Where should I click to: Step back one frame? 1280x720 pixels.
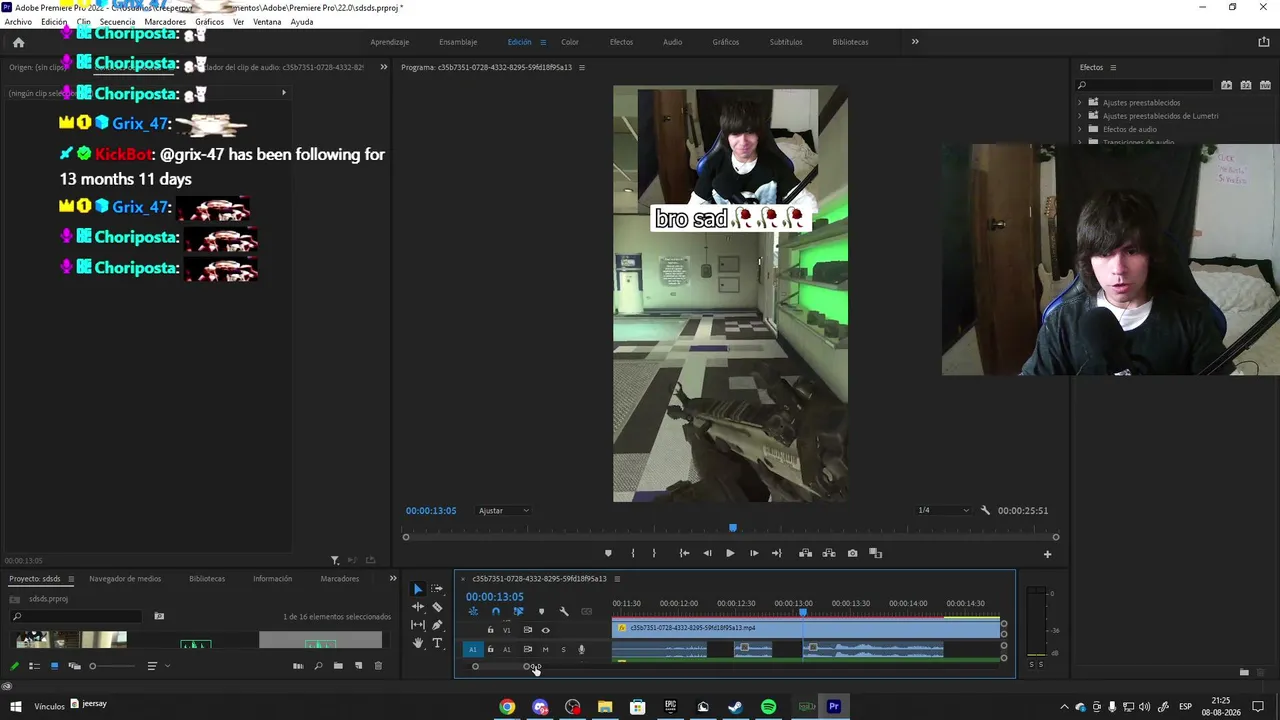click(707, 553)
